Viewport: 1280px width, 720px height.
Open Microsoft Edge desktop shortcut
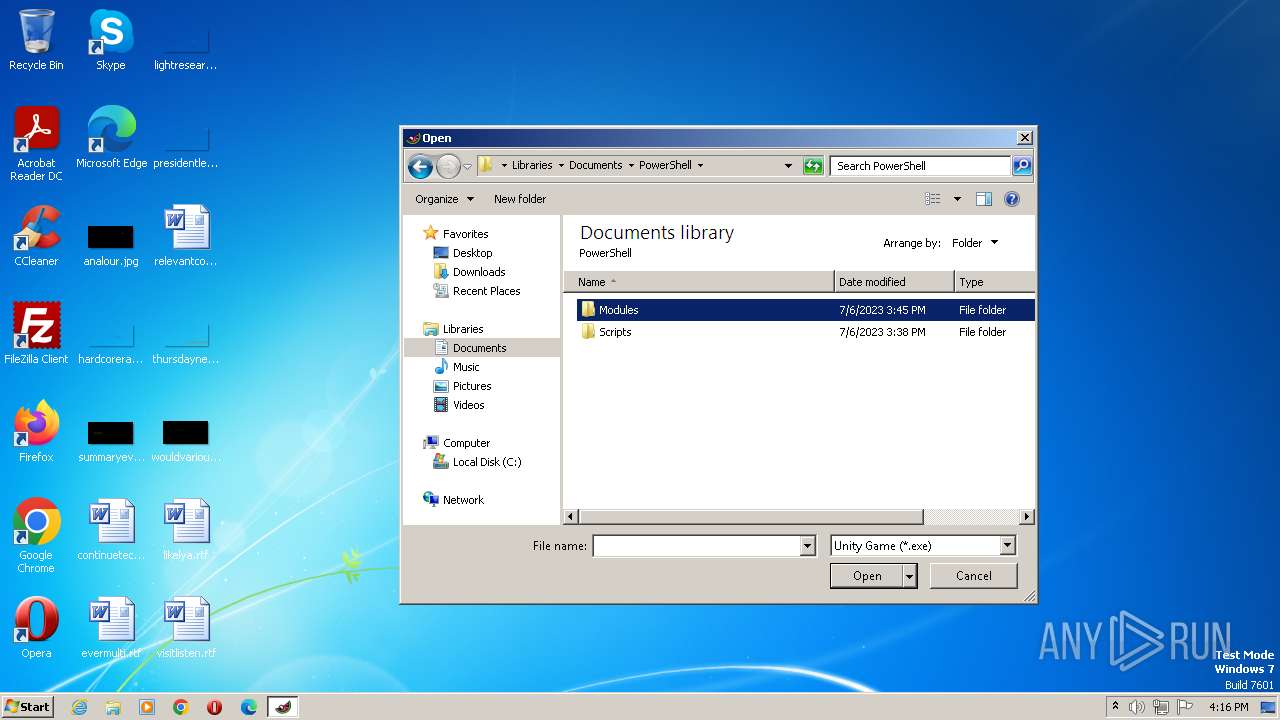click(111, 138)
